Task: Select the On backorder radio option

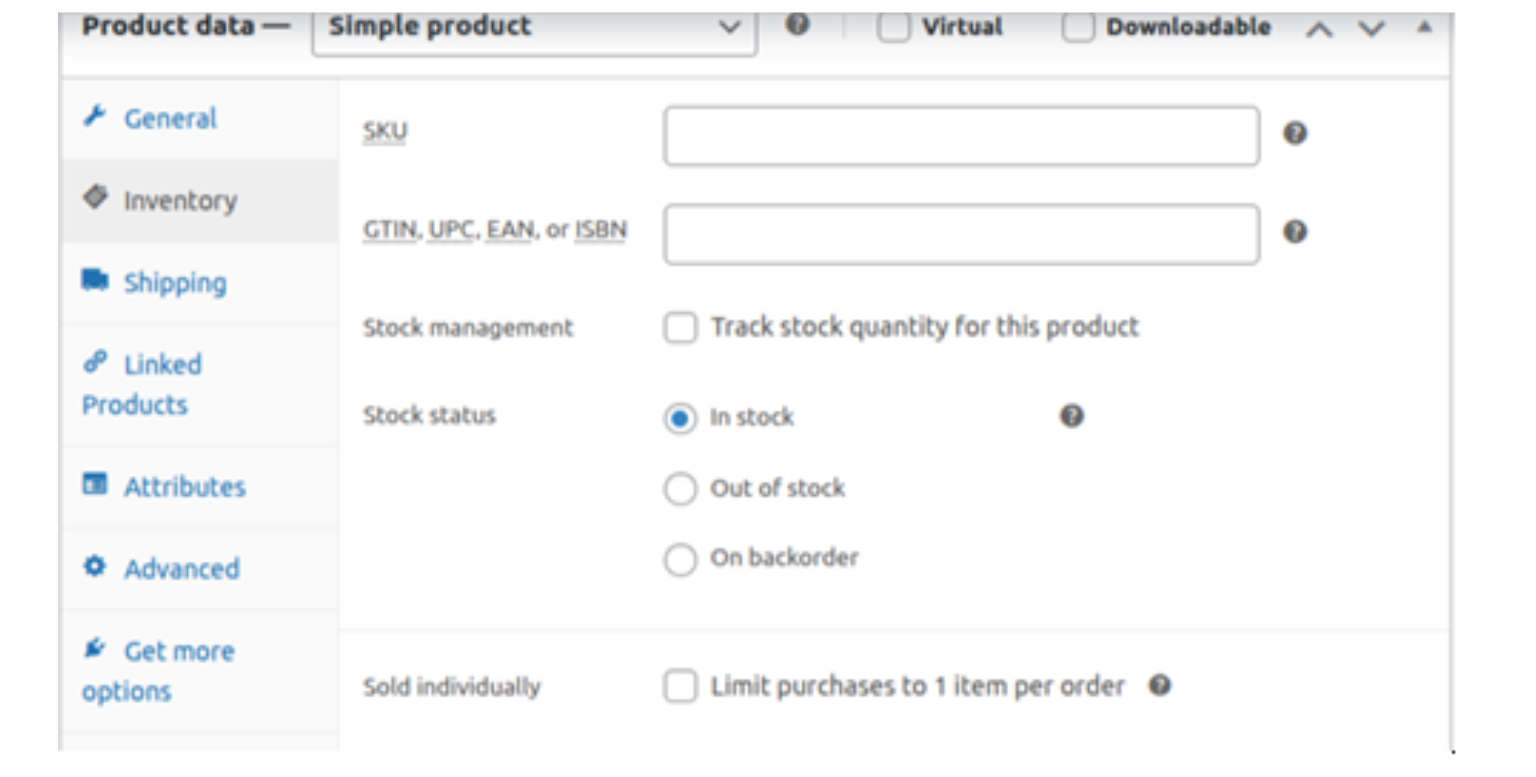Action: [x=680, y=559]
